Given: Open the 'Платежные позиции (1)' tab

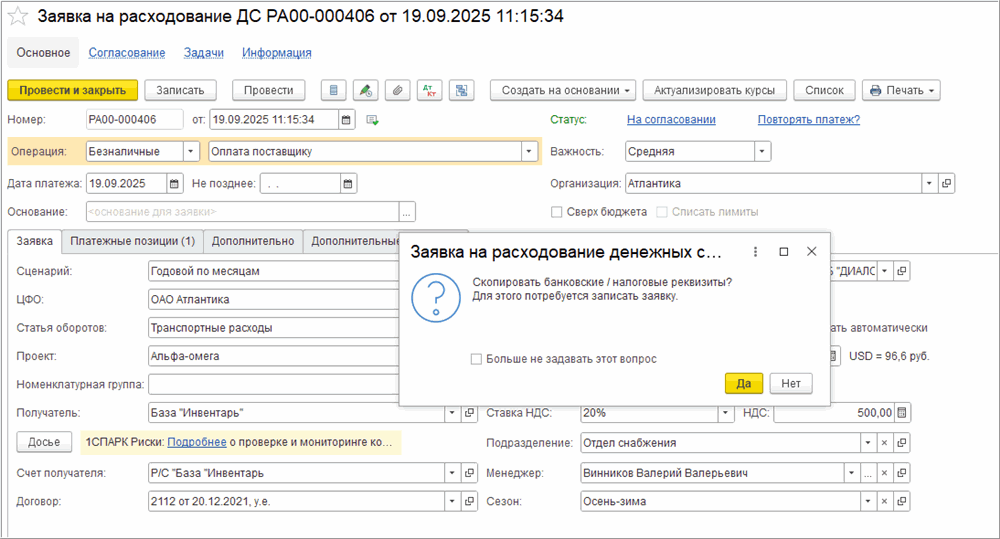Looking at the screenshot, I should 132,241.
